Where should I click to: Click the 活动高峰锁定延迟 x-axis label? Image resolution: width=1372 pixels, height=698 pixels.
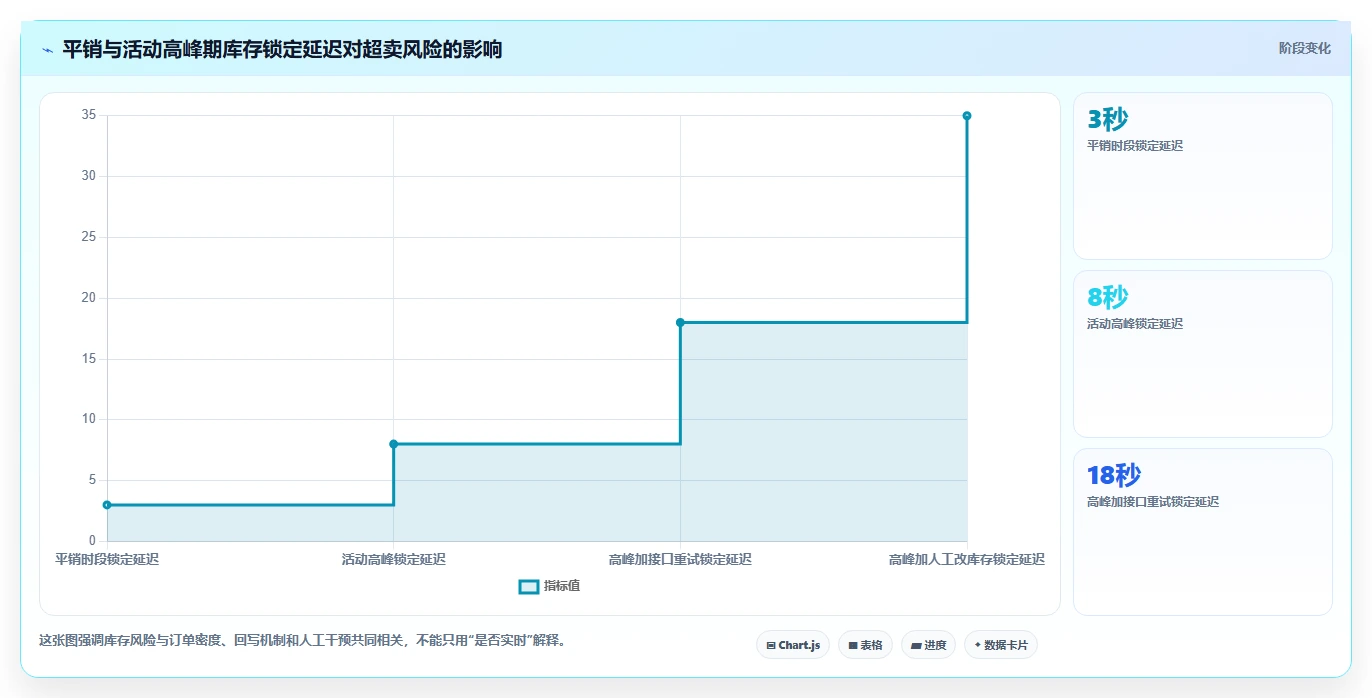click(x=393, y=559)
